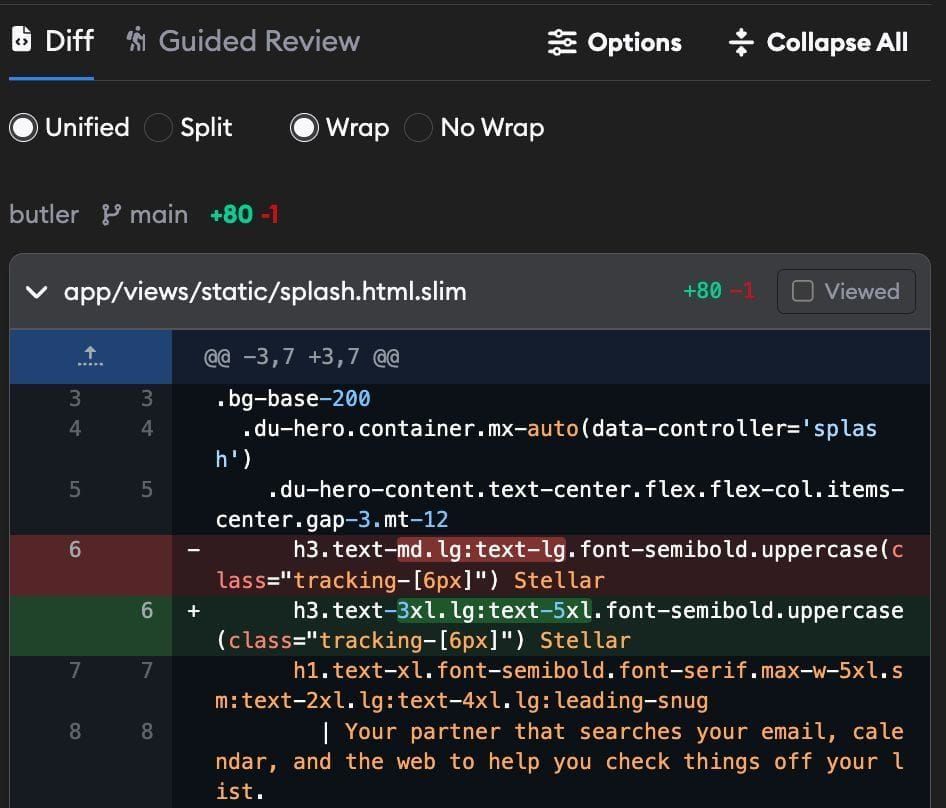Open the Options panel
946x808 pixels.
pyautogui.click(x=613, y=42)
